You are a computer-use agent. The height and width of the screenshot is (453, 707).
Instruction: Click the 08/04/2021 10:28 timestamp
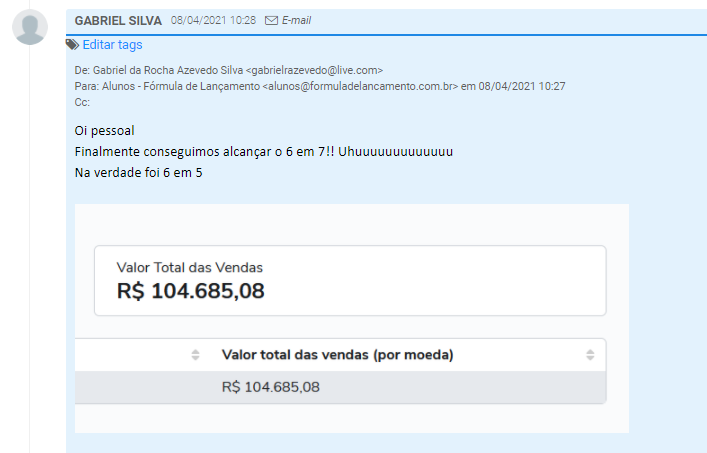tap(213, 20)
